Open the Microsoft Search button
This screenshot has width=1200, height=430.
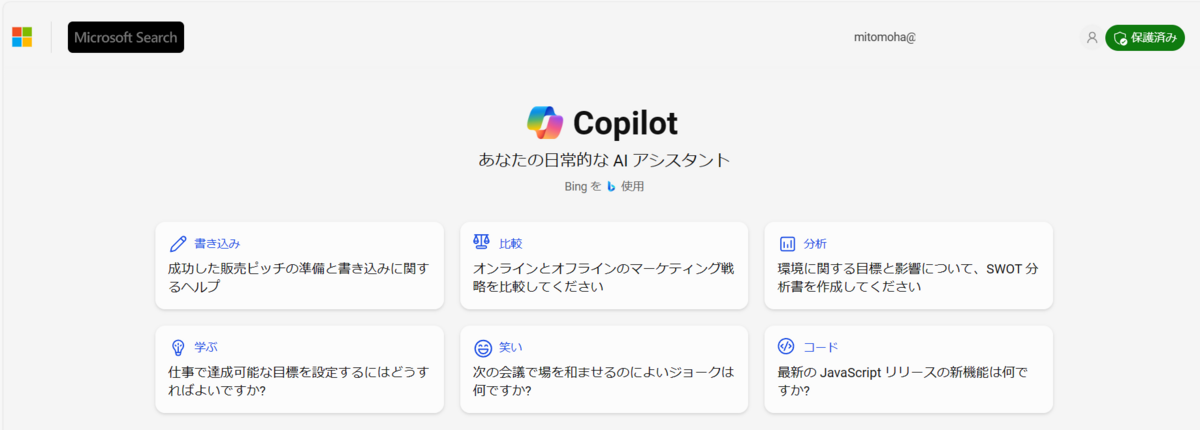tap(126, 37)
